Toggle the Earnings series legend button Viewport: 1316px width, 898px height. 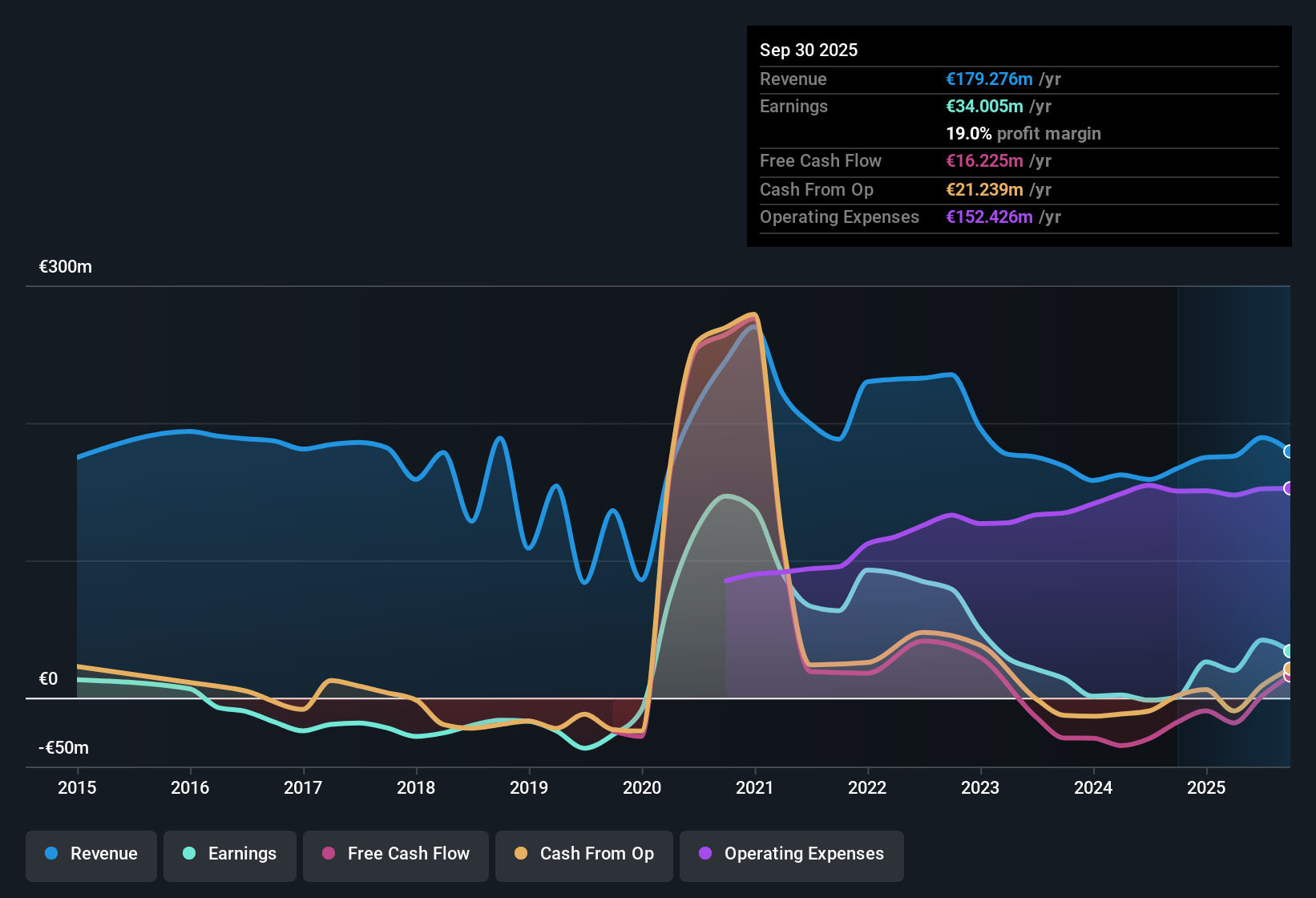coord(230,856)
